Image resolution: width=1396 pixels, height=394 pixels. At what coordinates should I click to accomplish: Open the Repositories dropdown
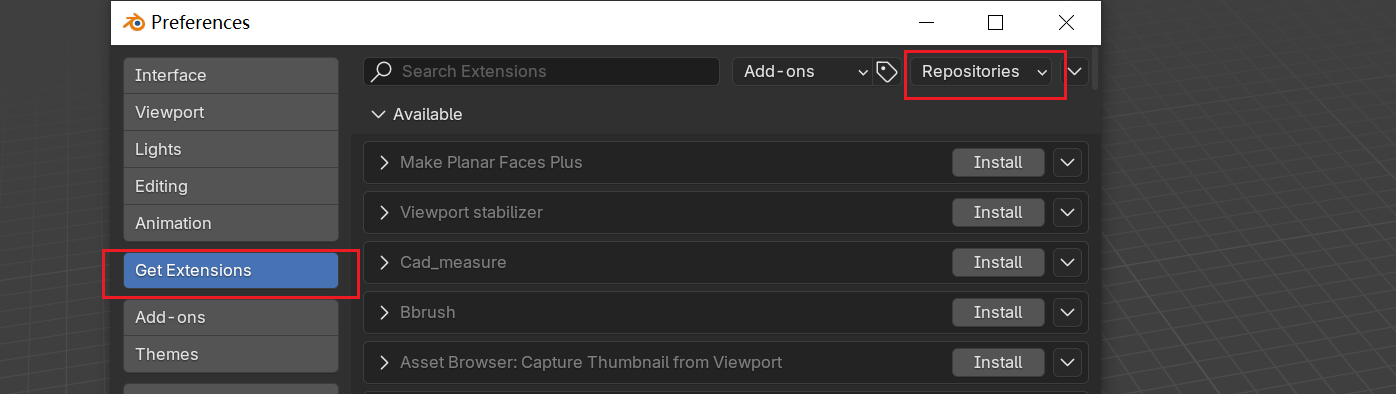pos(984,71)
